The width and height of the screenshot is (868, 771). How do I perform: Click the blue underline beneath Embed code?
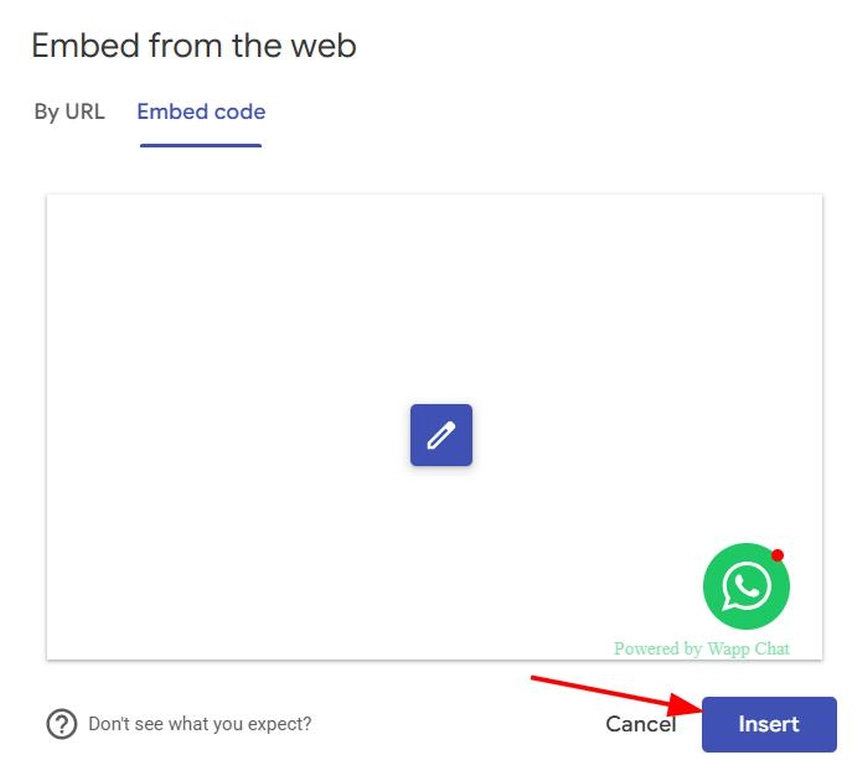pos(201,145)
